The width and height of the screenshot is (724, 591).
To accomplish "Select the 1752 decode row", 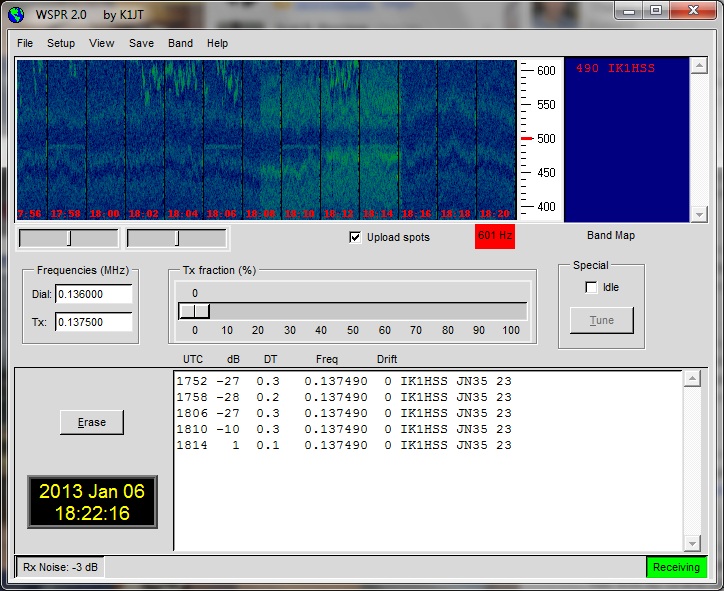I will [x=344, y=381].
